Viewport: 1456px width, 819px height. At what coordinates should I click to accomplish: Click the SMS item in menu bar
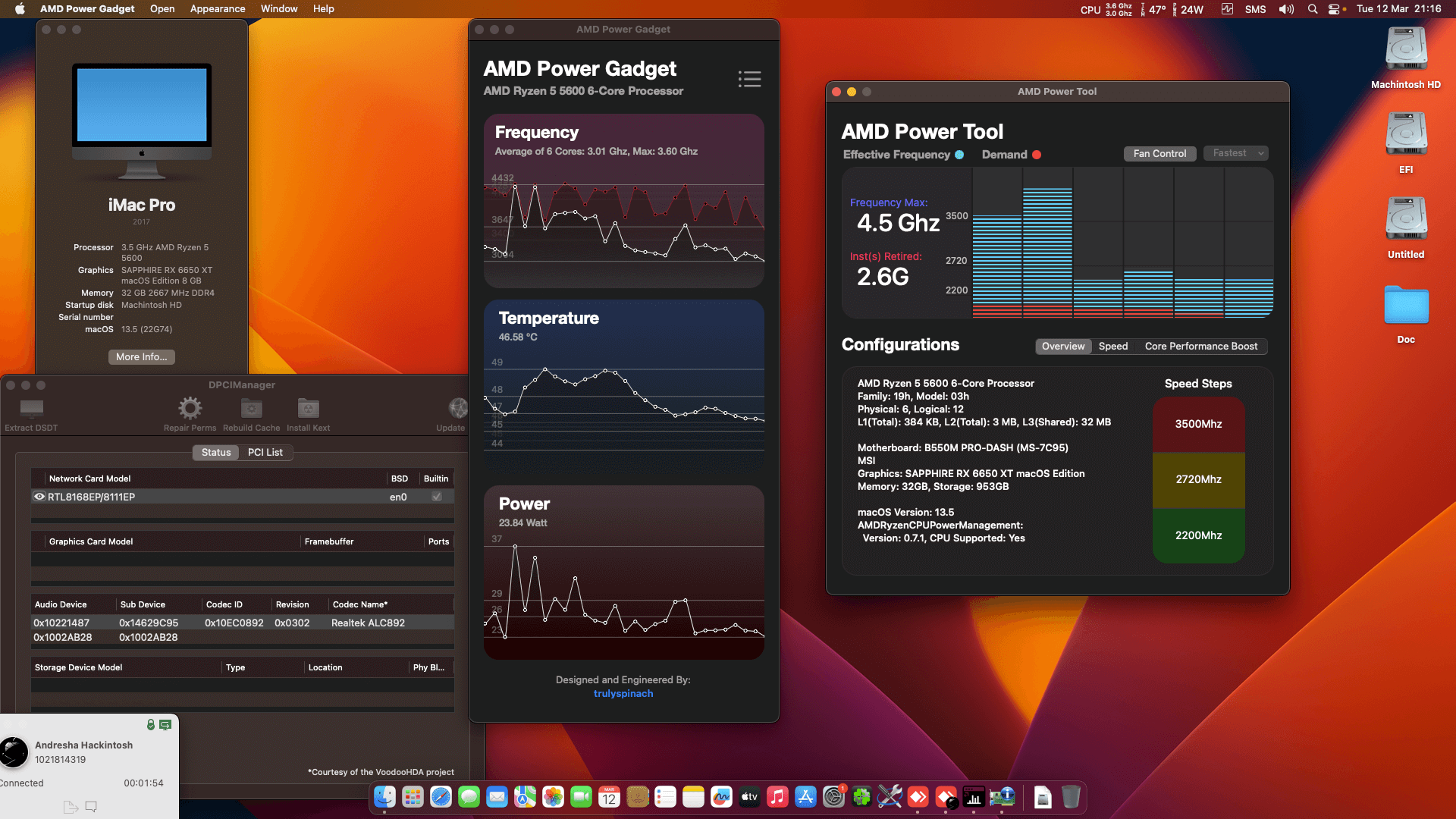point(1256,9)
